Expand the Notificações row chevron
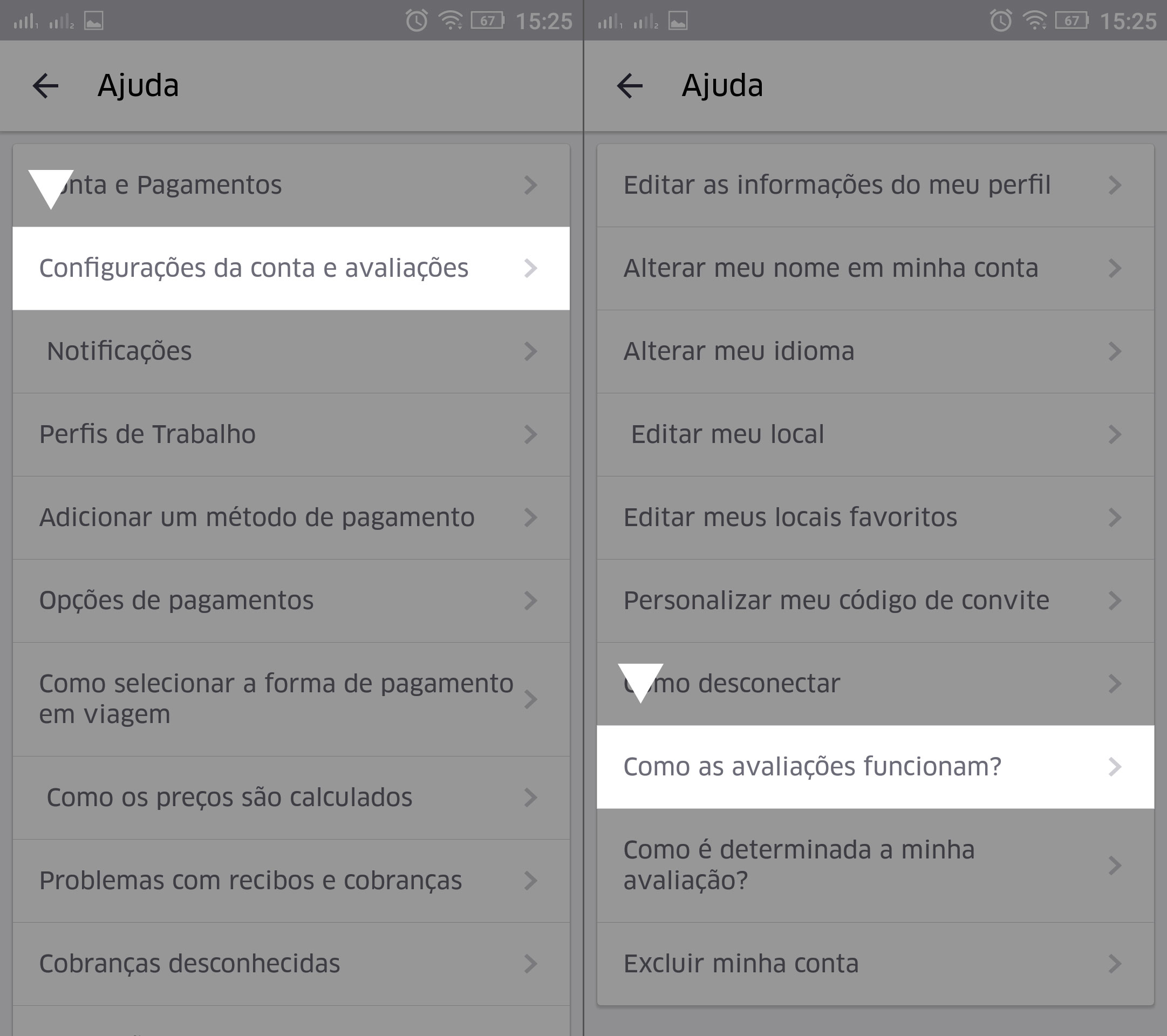This screenshot has width=1167, height=1036. pyautogui.click(x=530, y=351)
